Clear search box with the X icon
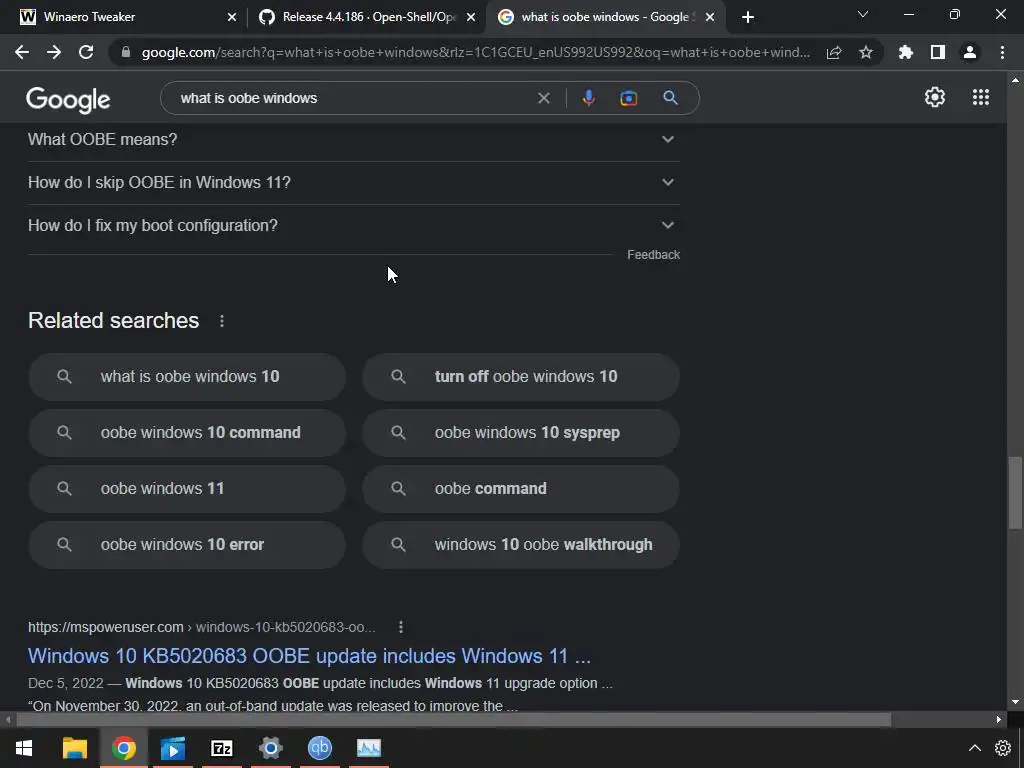1024x768 pixels. tap(543, 98)
